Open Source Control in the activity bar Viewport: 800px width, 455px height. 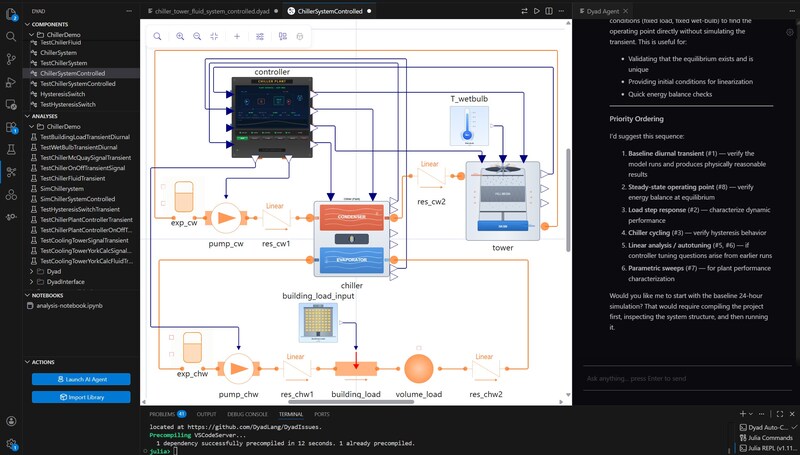tap(11, 58)
